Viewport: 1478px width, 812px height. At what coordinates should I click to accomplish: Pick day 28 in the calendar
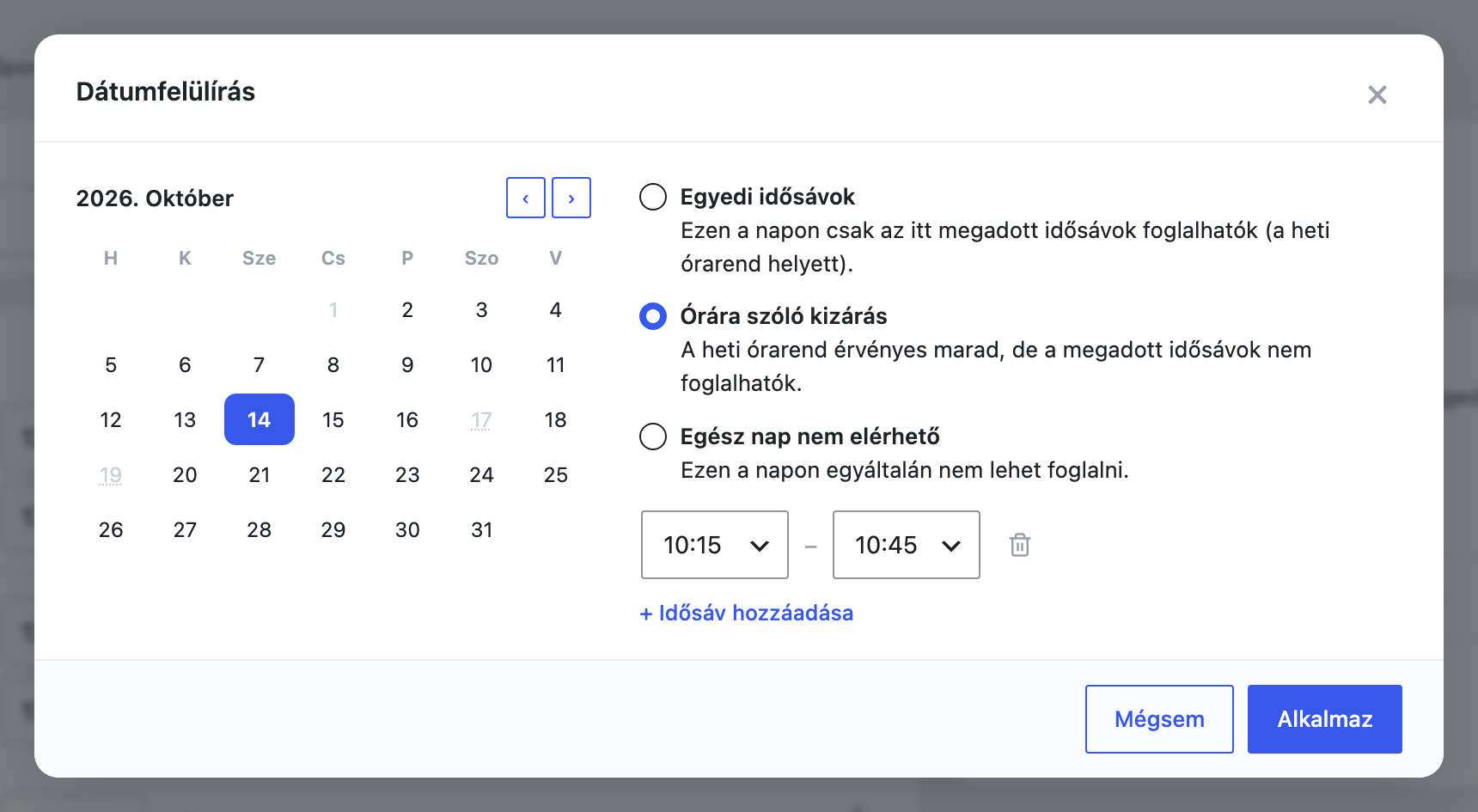click(x=260, y=529)
